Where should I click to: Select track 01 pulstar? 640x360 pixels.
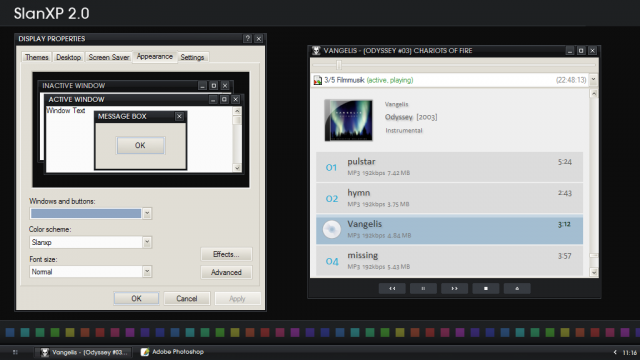[449, 167]
